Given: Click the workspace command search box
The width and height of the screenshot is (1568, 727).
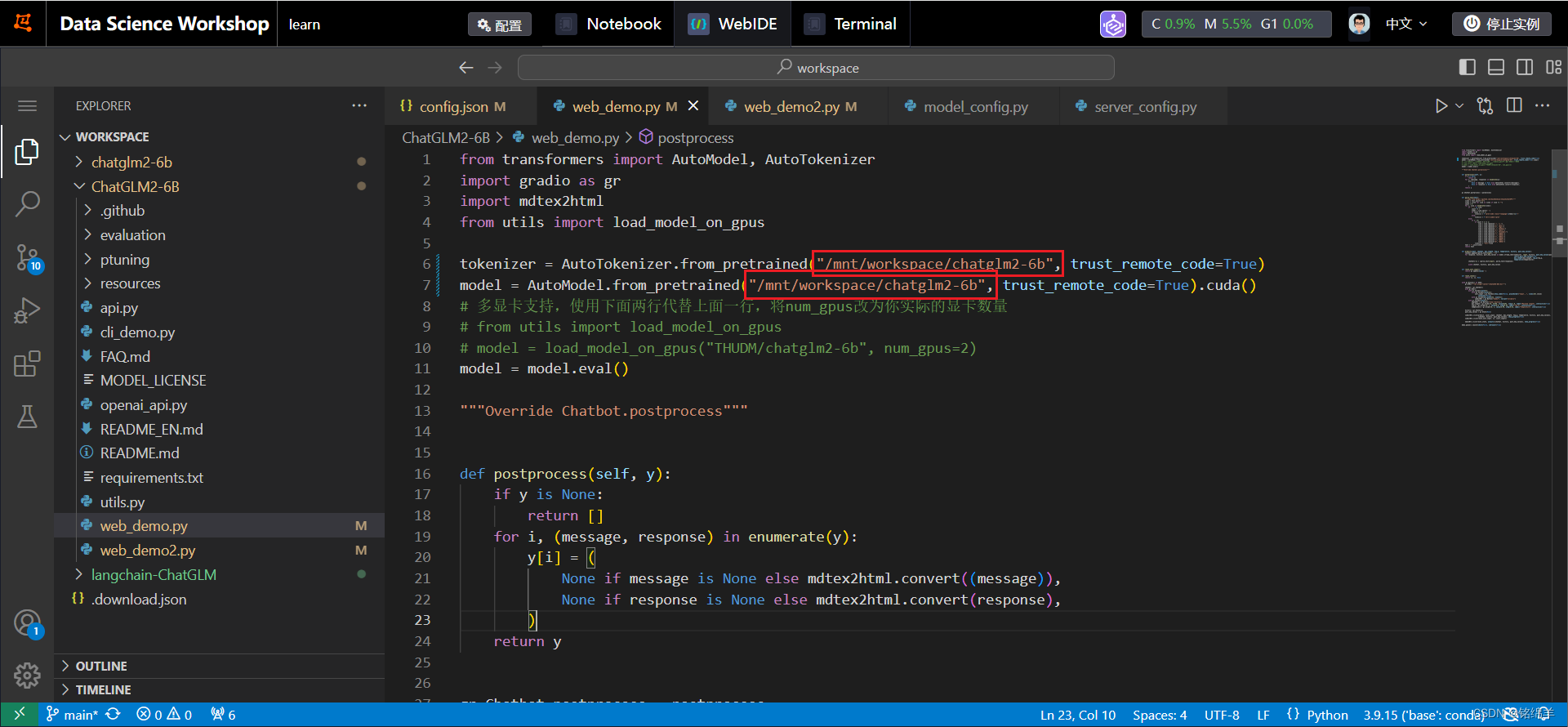Looking at the screenshot, I should (x=816, y=68).
